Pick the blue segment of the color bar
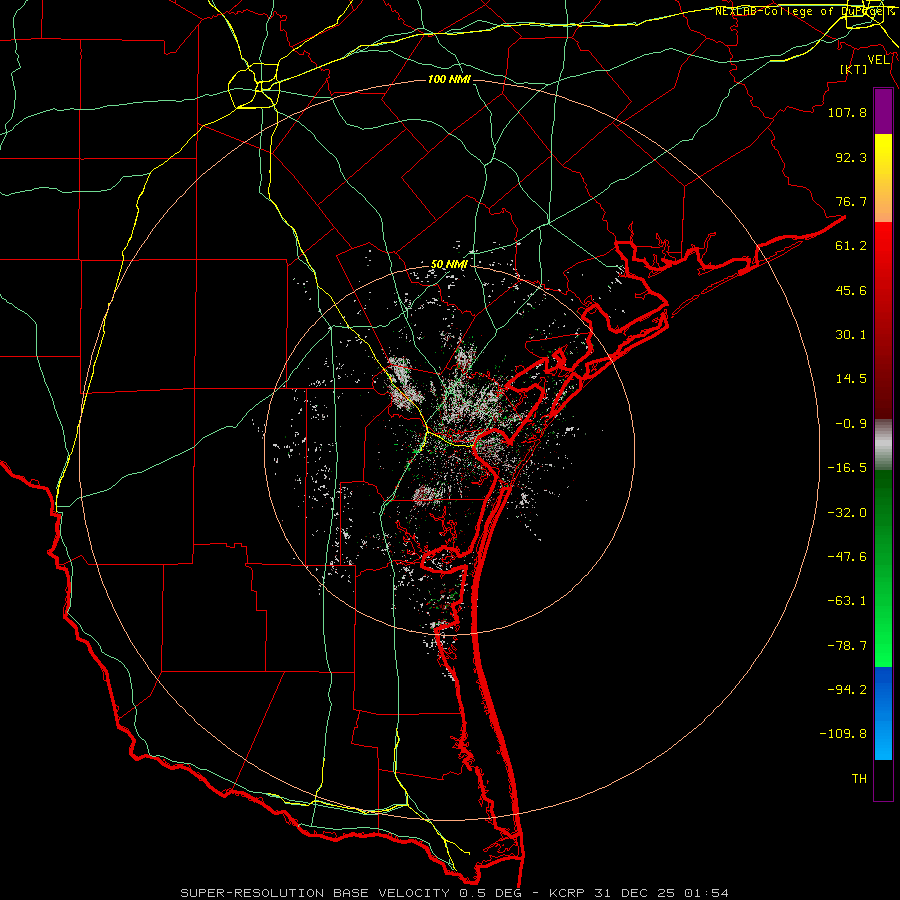Screen dimensions: 900x900 tap(883, 713)
